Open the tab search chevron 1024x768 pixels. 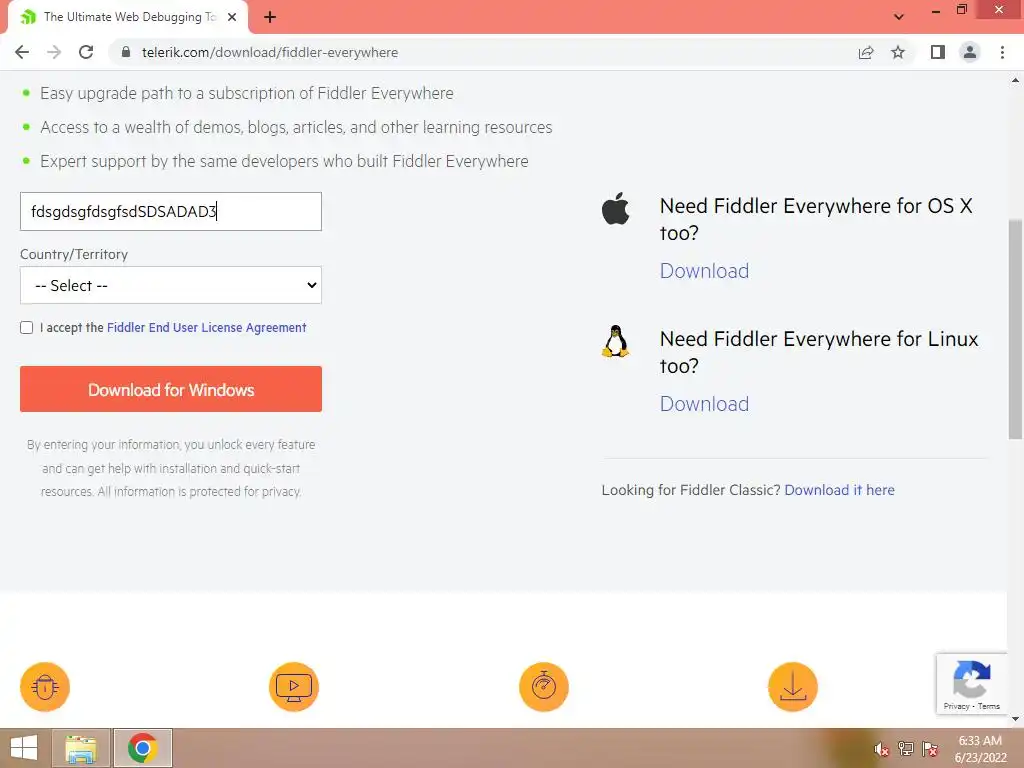[x=899, y=17]
